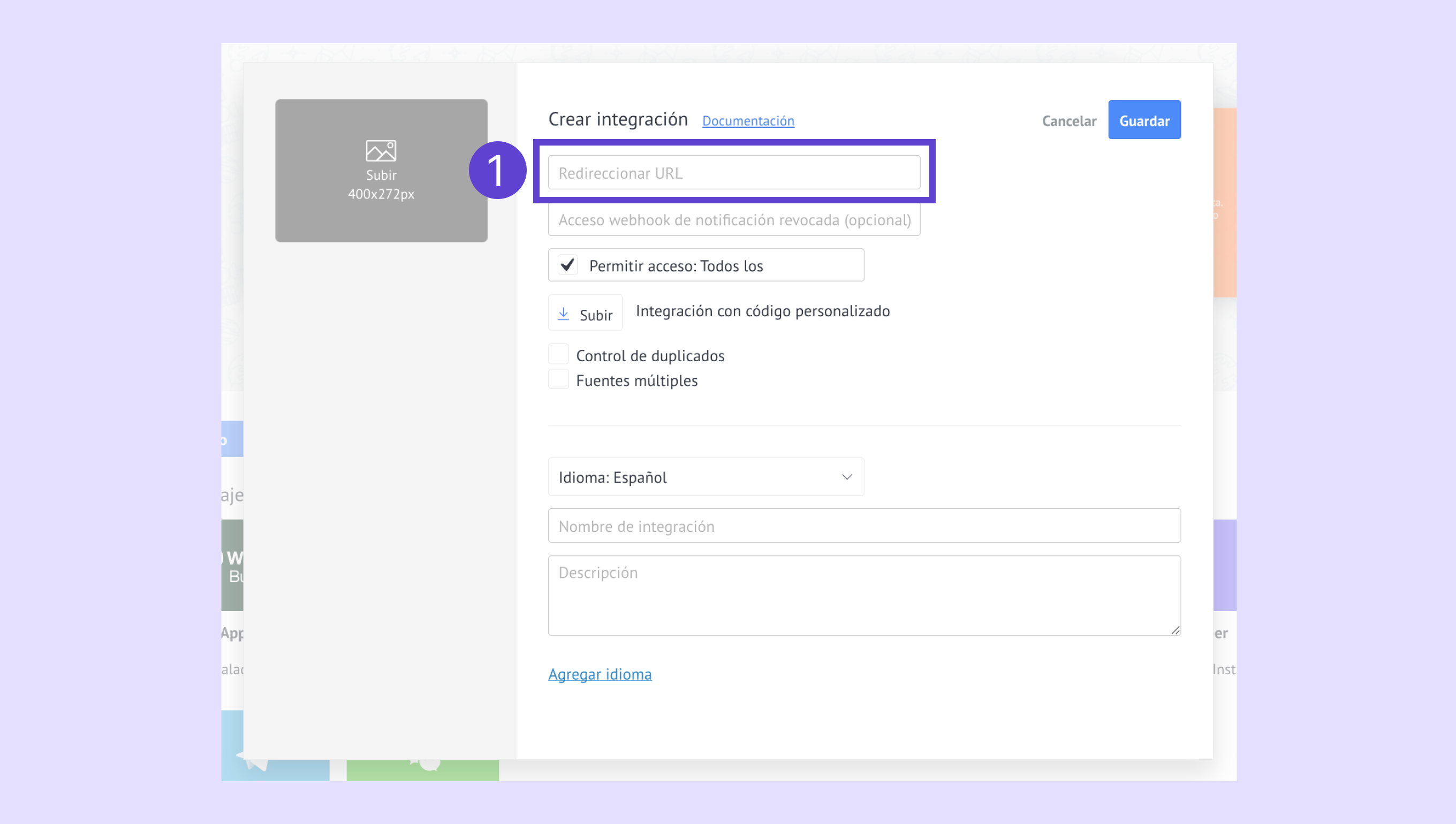Click the Nombre de integración field

coord(864,526)
